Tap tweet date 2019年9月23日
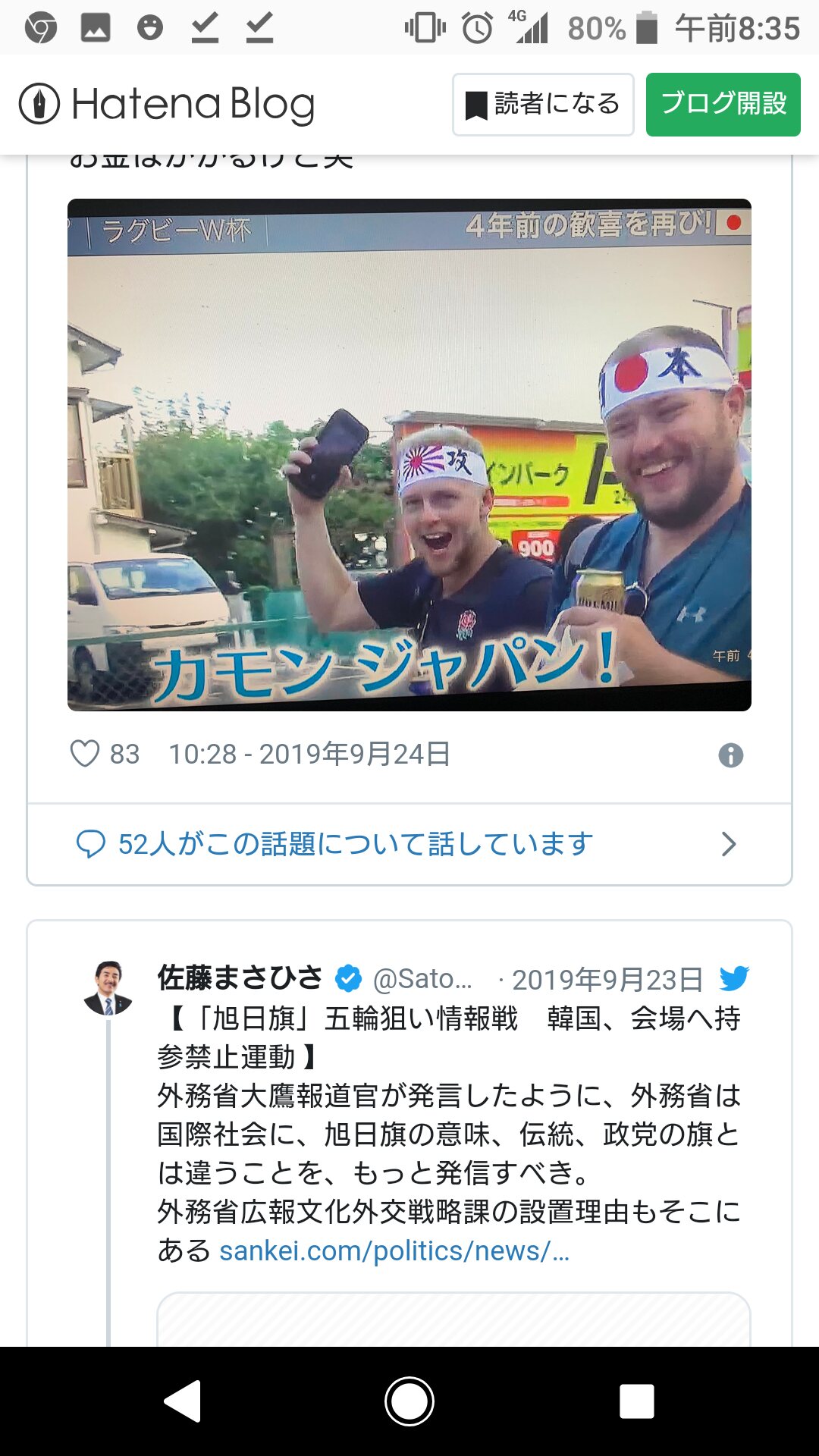This screenshot has width=819, height=1456. (607, 979)
